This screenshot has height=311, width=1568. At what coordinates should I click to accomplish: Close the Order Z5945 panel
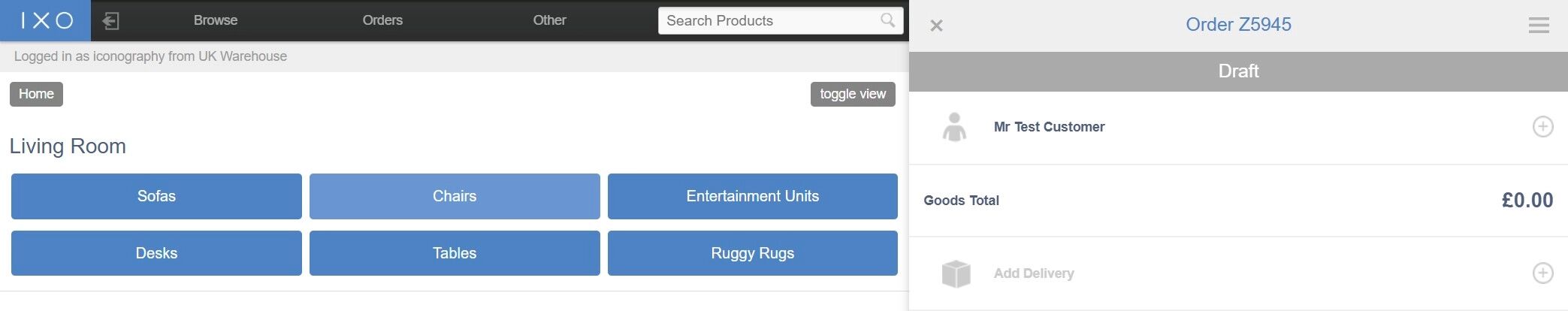point(936,26)
